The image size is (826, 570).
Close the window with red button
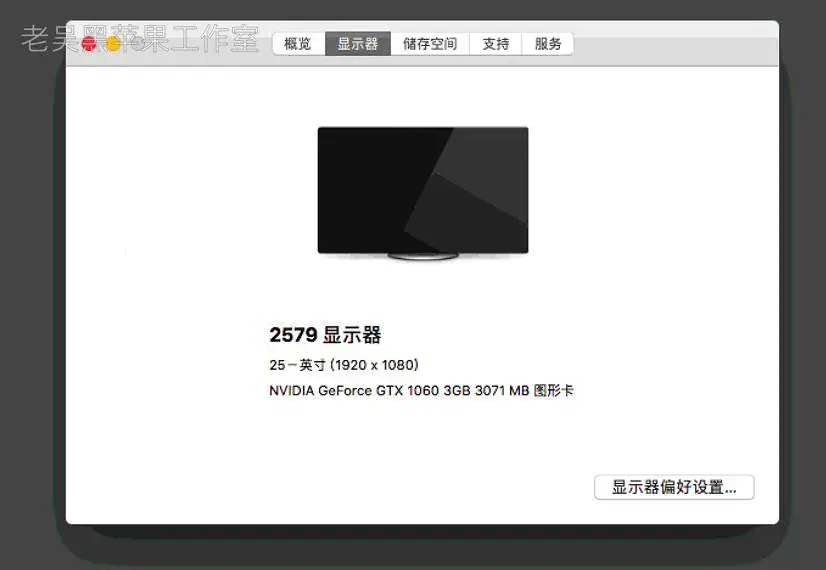(89, 44)
